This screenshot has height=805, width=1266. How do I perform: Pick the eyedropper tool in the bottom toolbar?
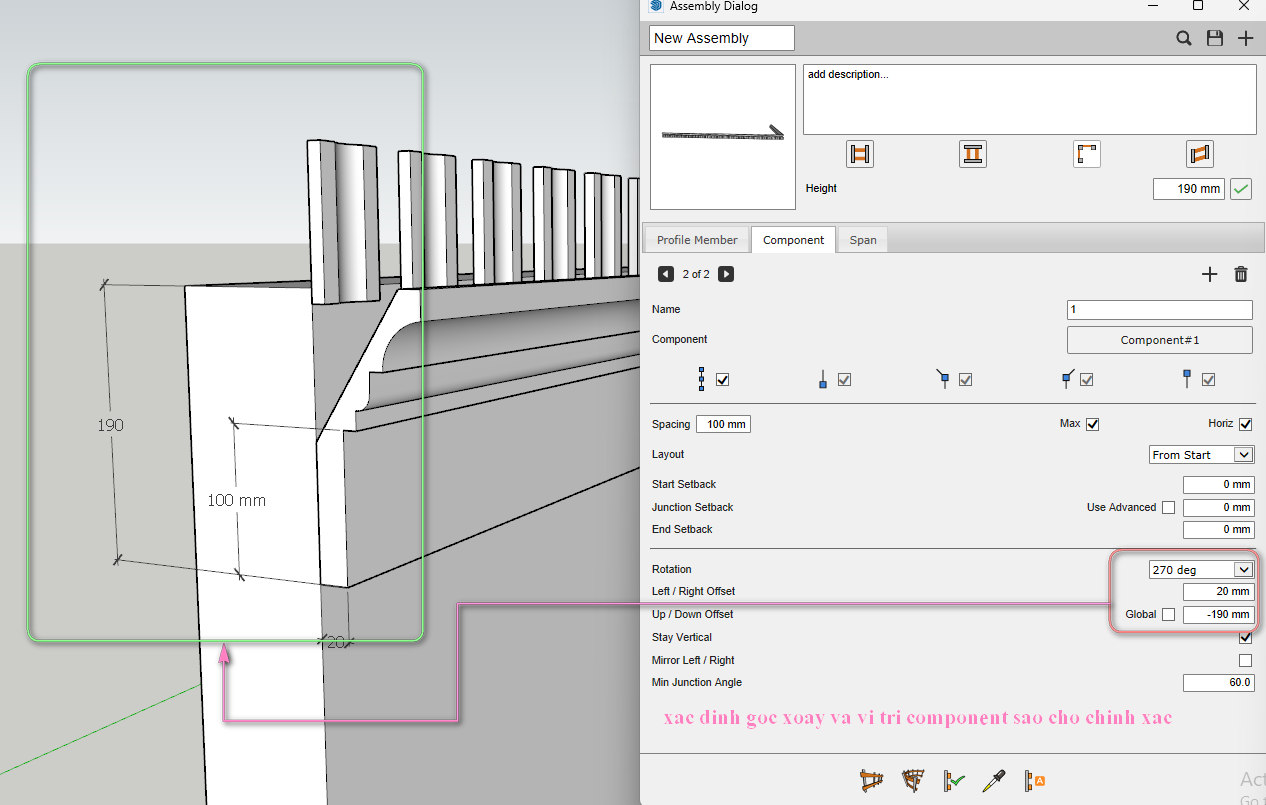point(994,780)
